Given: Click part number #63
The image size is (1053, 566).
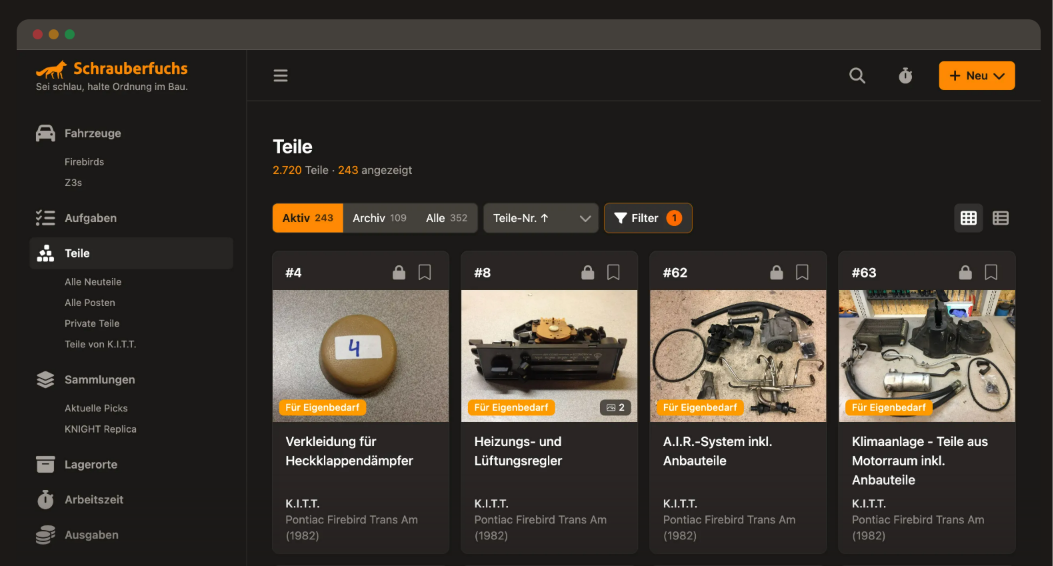Looking at the screenshot, I should click(x=864, y=273).
